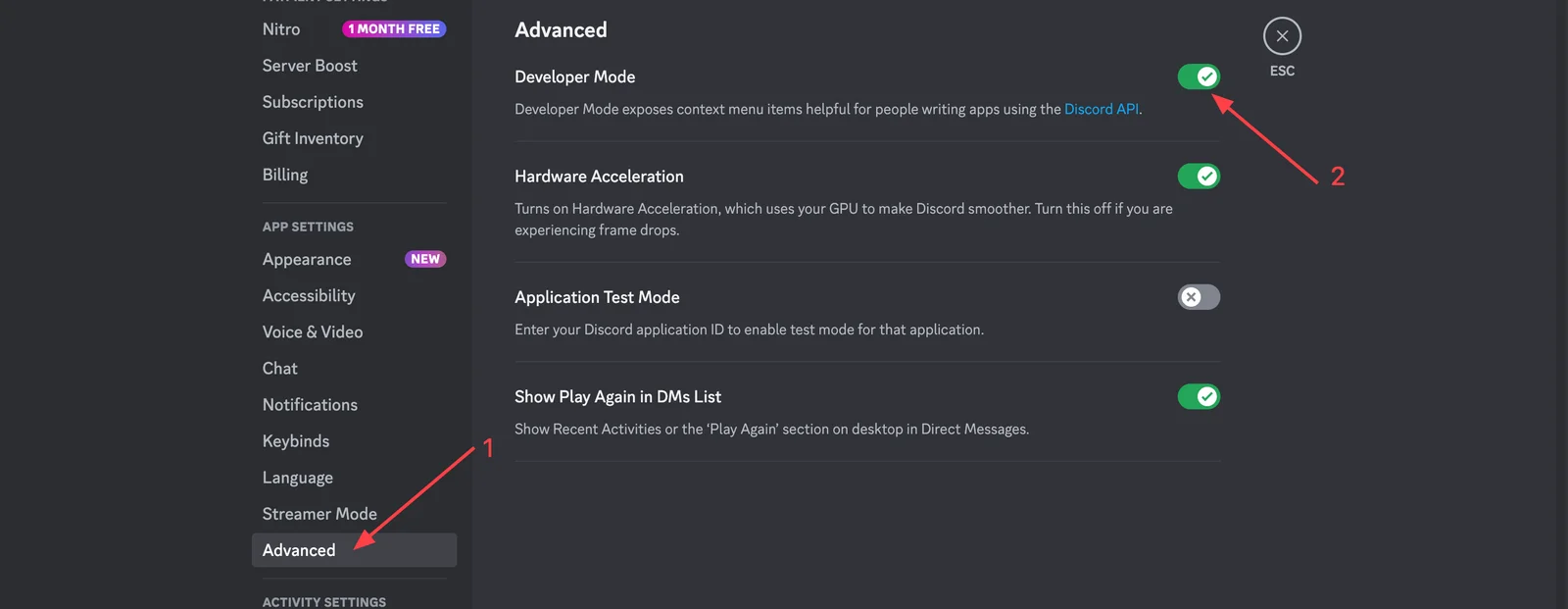This screenshot has height=609, width=1568.
Task: Turn off Hardware Acceleration switch
Action: [1199, 177]
